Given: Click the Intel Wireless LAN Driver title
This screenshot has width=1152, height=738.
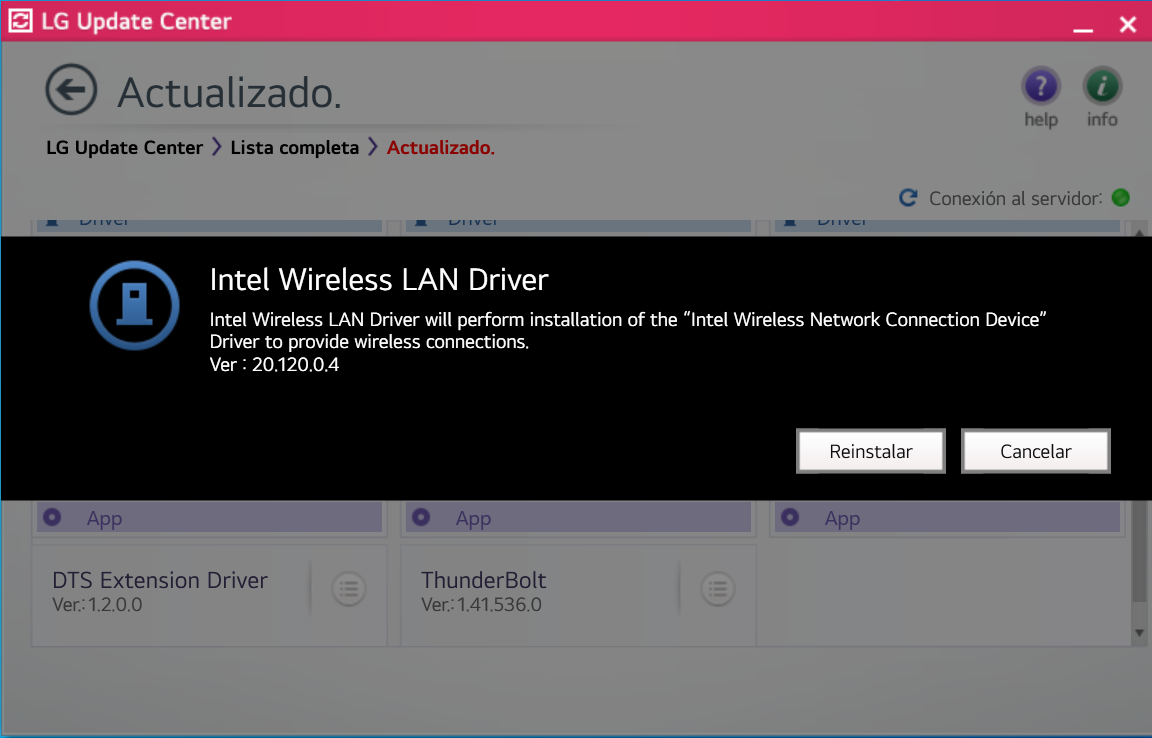Looking at the screenshot, I should (x=379, y=279).
